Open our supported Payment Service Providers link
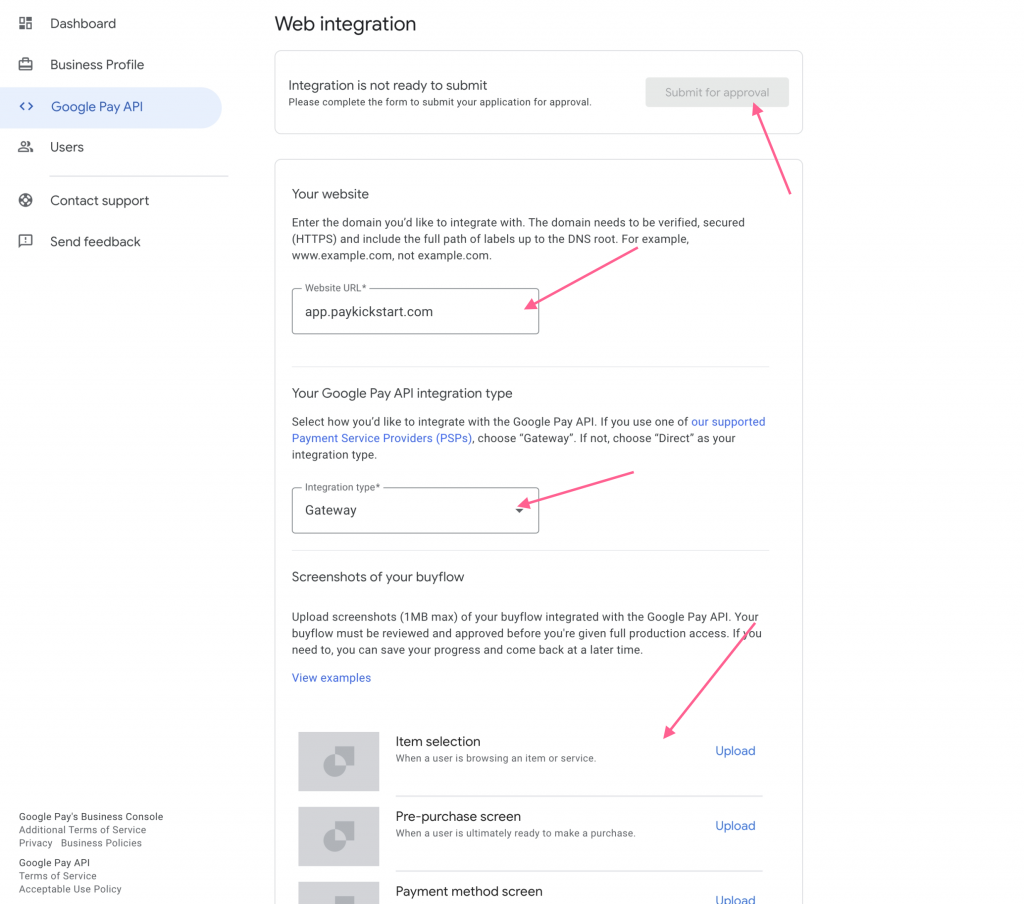 (x=528, y=430)
